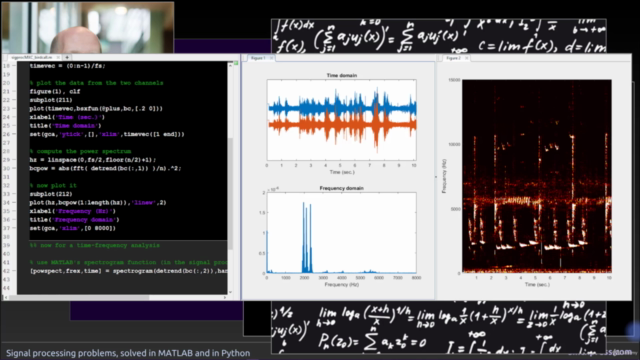Set breakpoint on line 21 dash
Screen dimensions: 640x360
[x=13, y=91]
